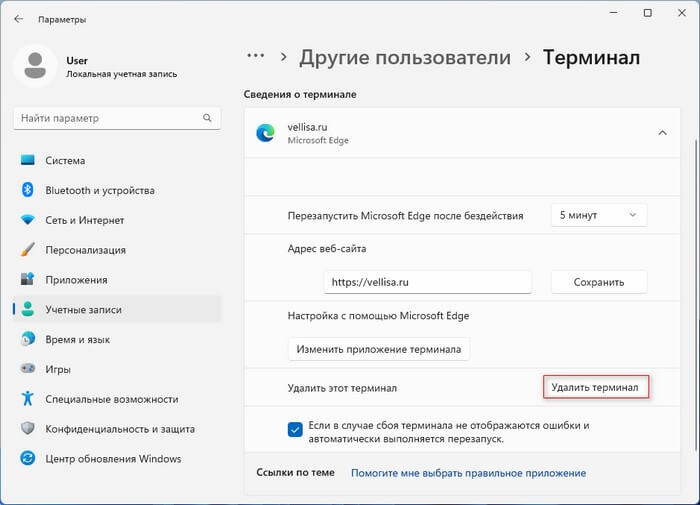Close the Параметры window
Viewport: 700px width, 505px height.
point(682,13)
